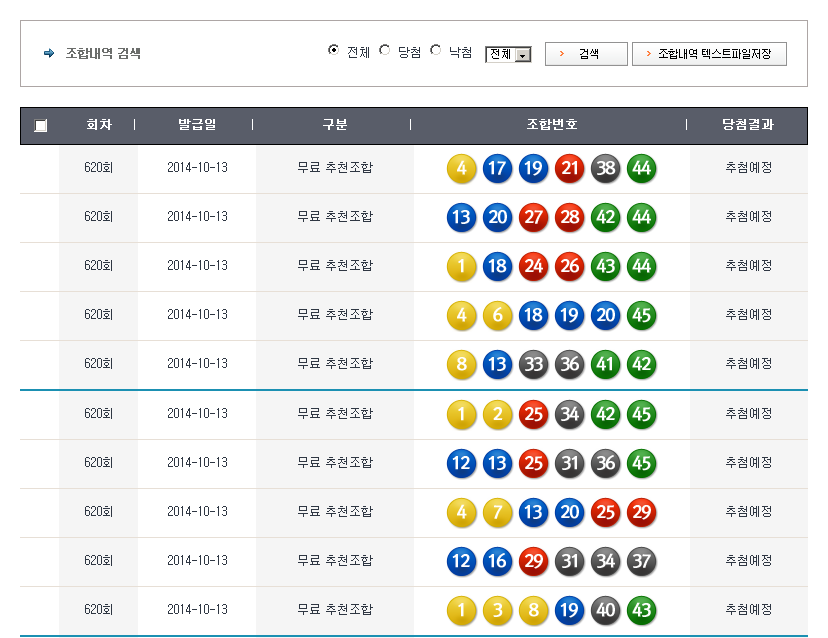Screen dimensions: 828x638
Task: Click the gray number 40 ball
Action: click(x=605, y=610)
